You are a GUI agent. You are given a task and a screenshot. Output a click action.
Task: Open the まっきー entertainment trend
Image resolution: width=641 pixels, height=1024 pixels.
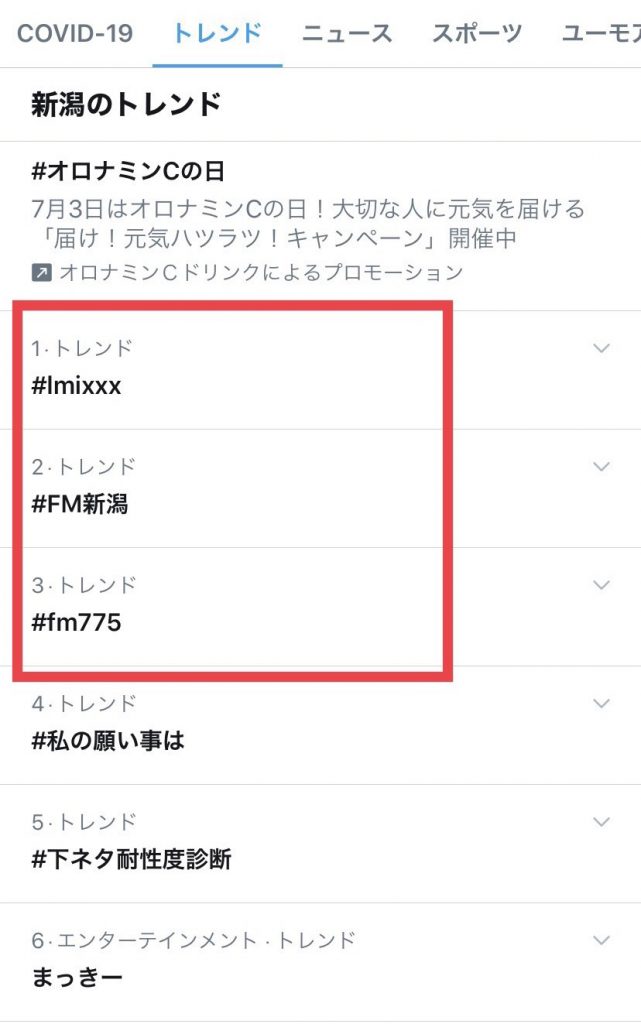(x=77, y=978)
